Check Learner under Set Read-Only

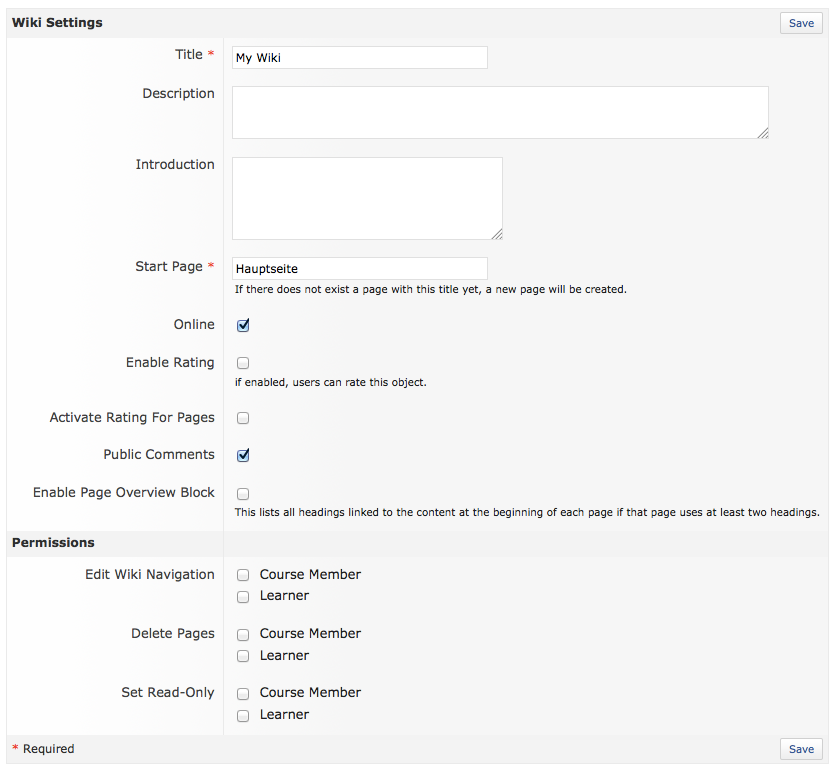click(x=243, y=715)
